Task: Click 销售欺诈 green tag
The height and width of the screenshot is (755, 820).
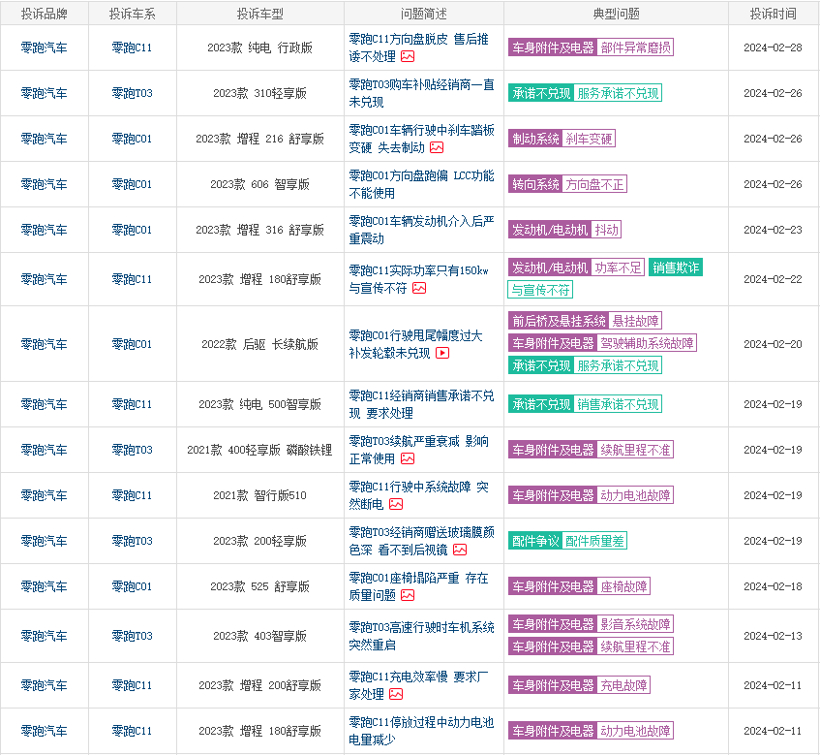Action: pyautogui.click(x=676, y=268)
